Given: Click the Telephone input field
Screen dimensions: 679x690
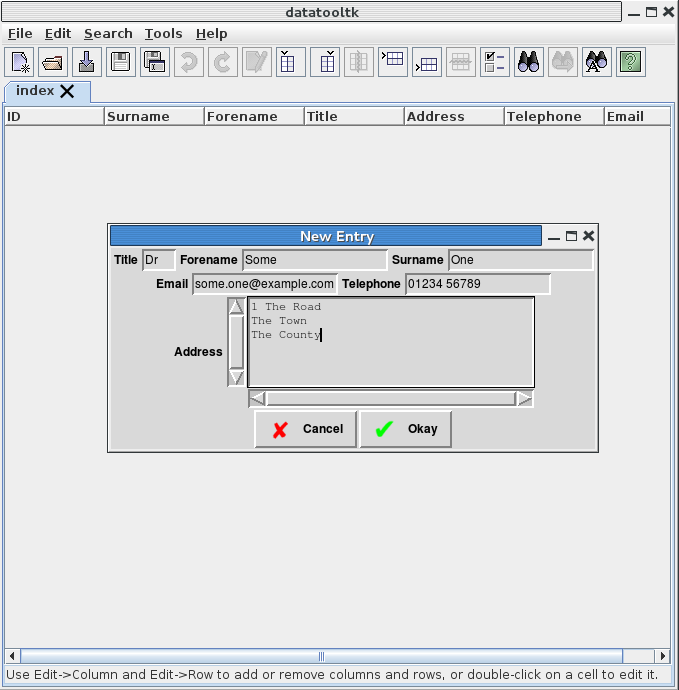Looking at the screenshot, I should 477,284.
